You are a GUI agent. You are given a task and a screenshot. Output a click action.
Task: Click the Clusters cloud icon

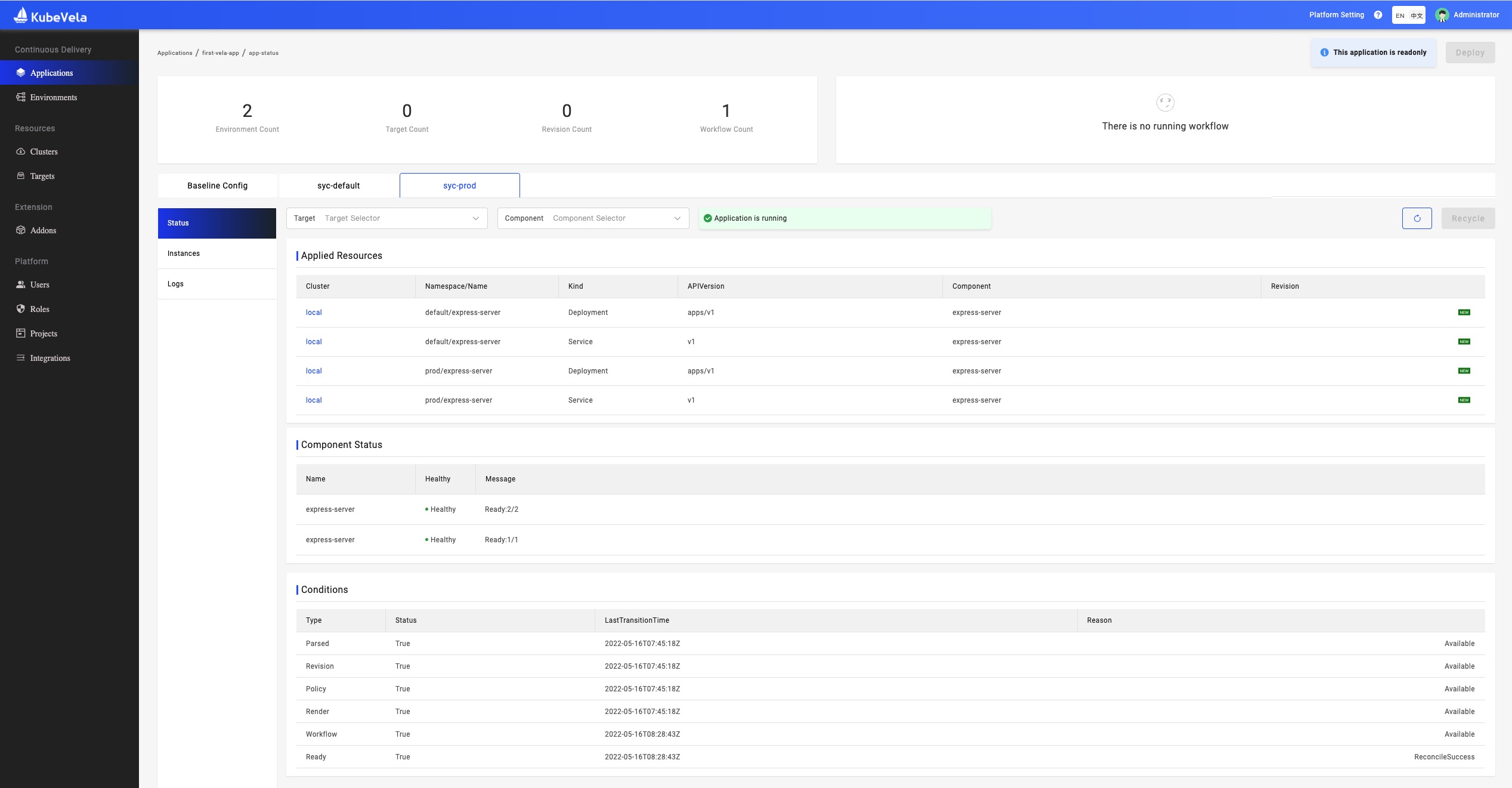click(21, 152)
